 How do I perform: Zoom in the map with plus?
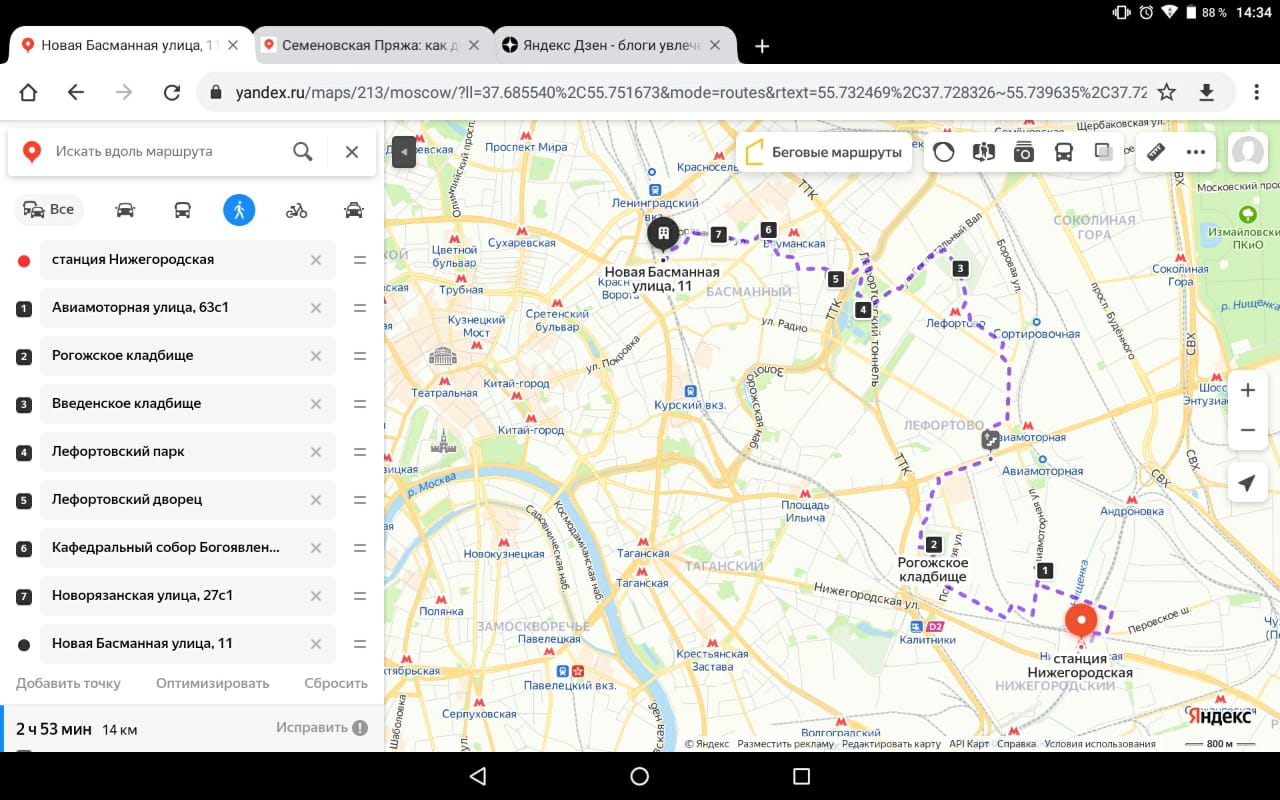point(1247,390)
